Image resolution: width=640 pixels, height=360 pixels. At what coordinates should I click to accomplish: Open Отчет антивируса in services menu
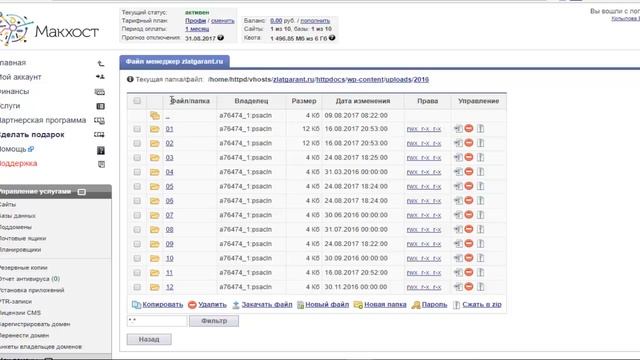[x=29, y=279]
